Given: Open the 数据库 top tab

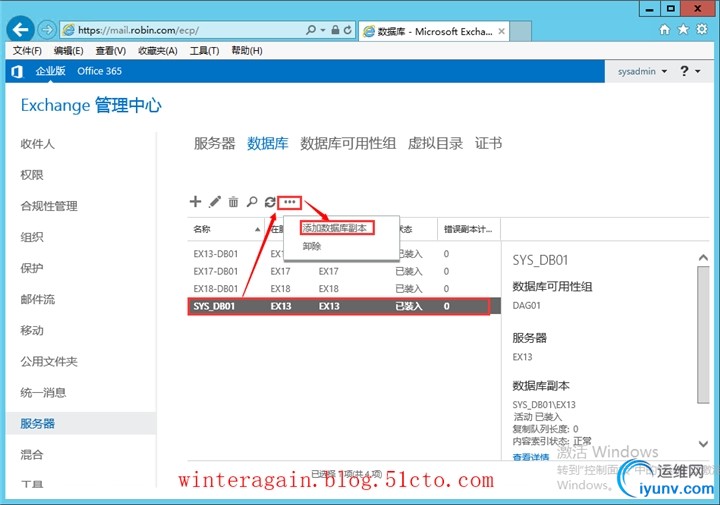Looking at the screenshot, I should [x=268, y=143].
